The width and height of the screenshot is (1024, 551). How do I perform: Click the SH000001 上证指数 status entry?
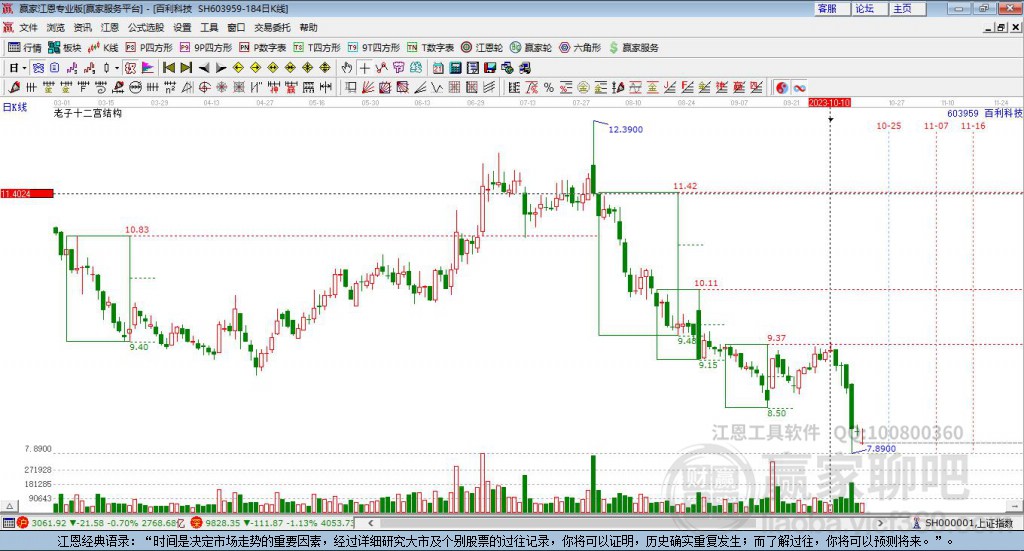963,523
